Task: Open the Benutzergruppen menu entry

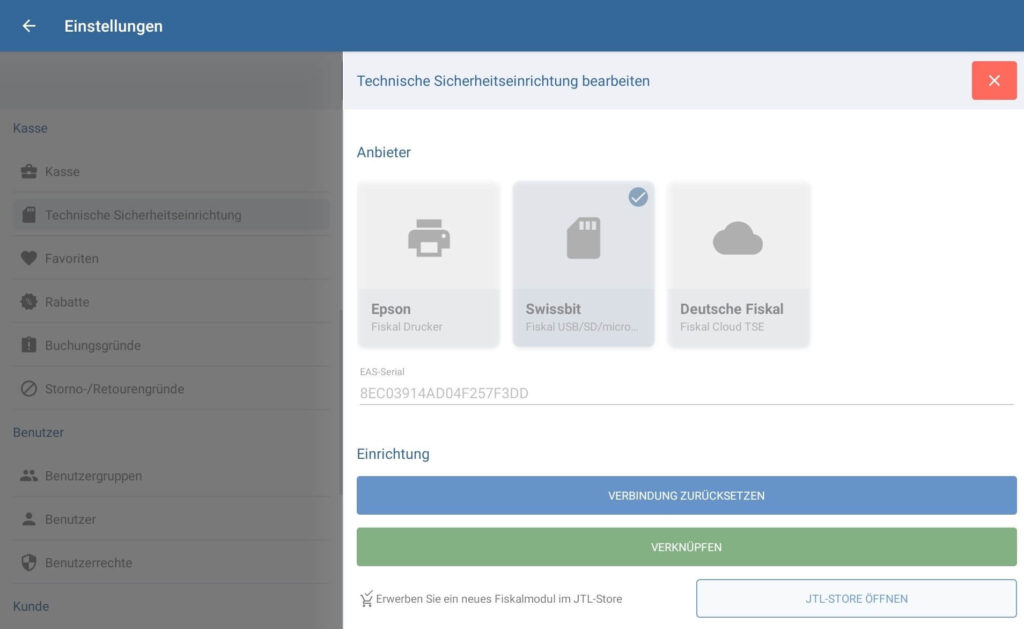Action: [x=93, y=476]
